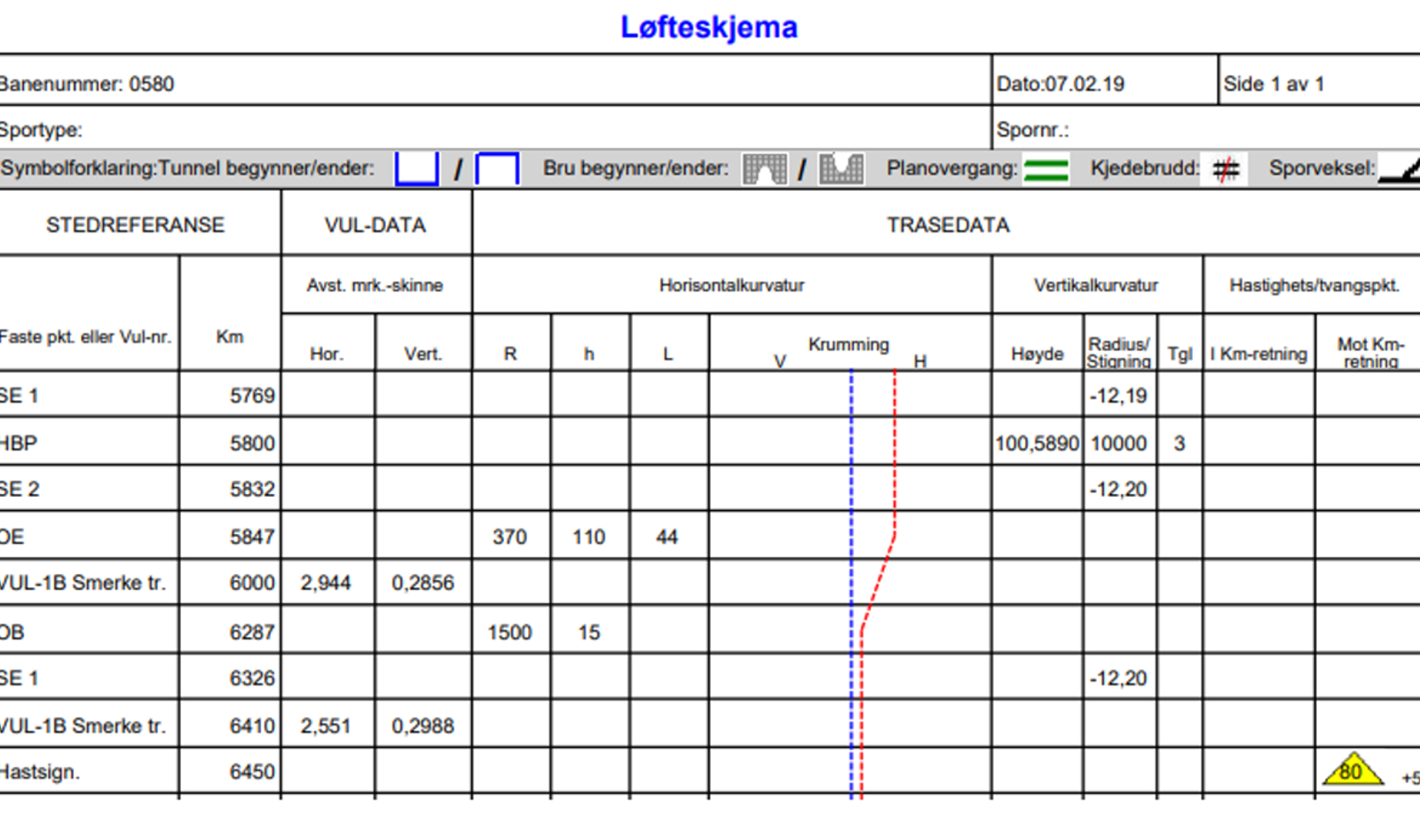Click the Sportype: label
This screenshot has width=1420, height=840.
pos(41,130)
